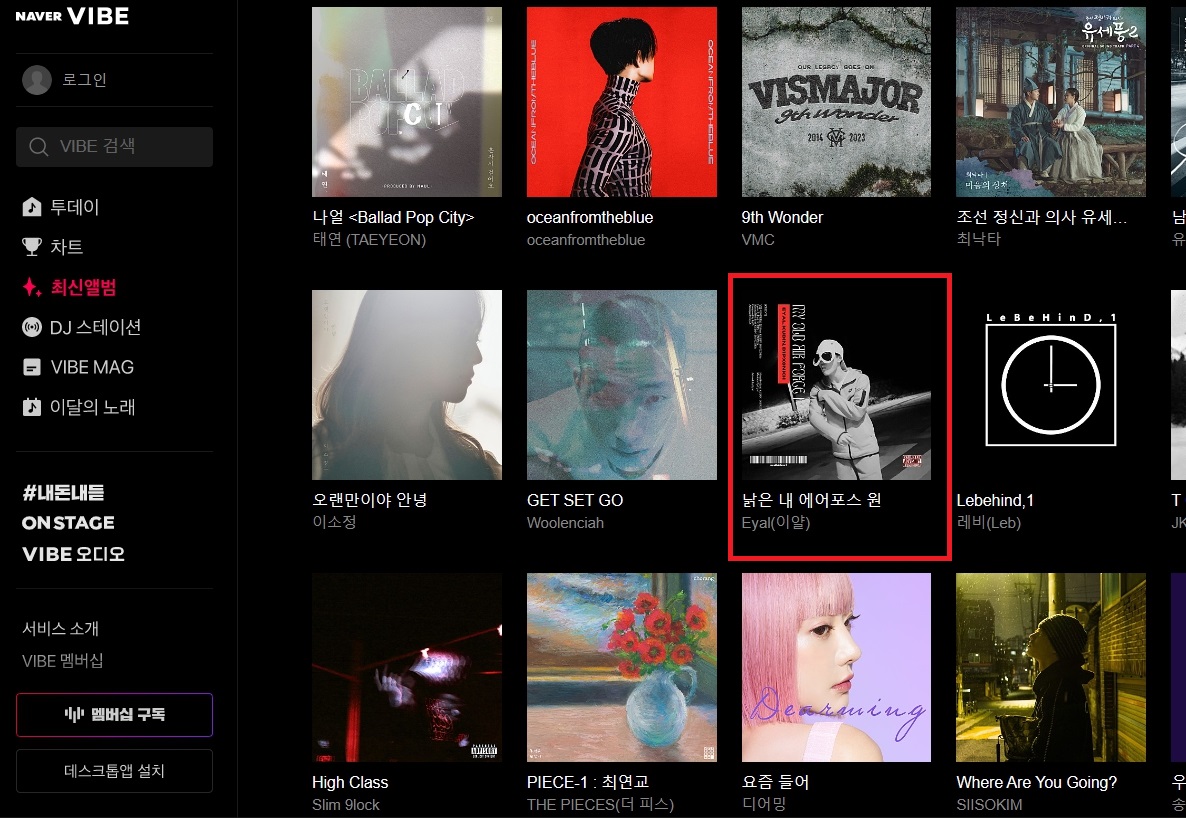Open 이달의 노래 menu item
This screenshot has height=818, width=1186.
(x=92, y=407)
